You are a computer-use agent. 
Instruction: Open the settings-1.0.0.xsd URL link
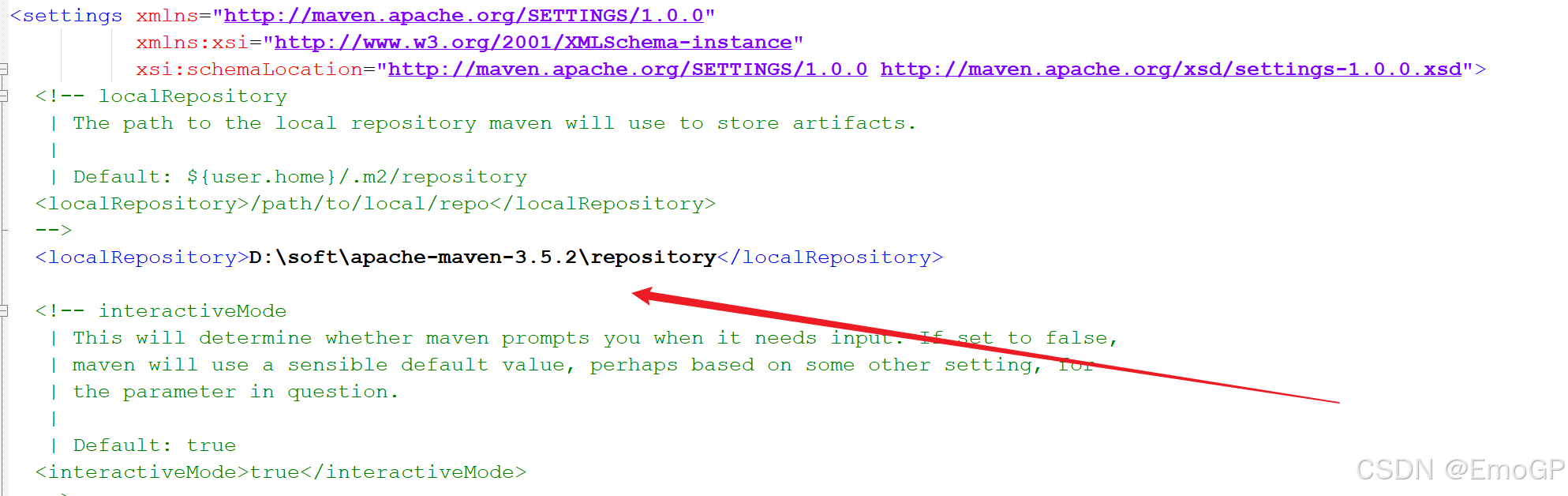1171,70
